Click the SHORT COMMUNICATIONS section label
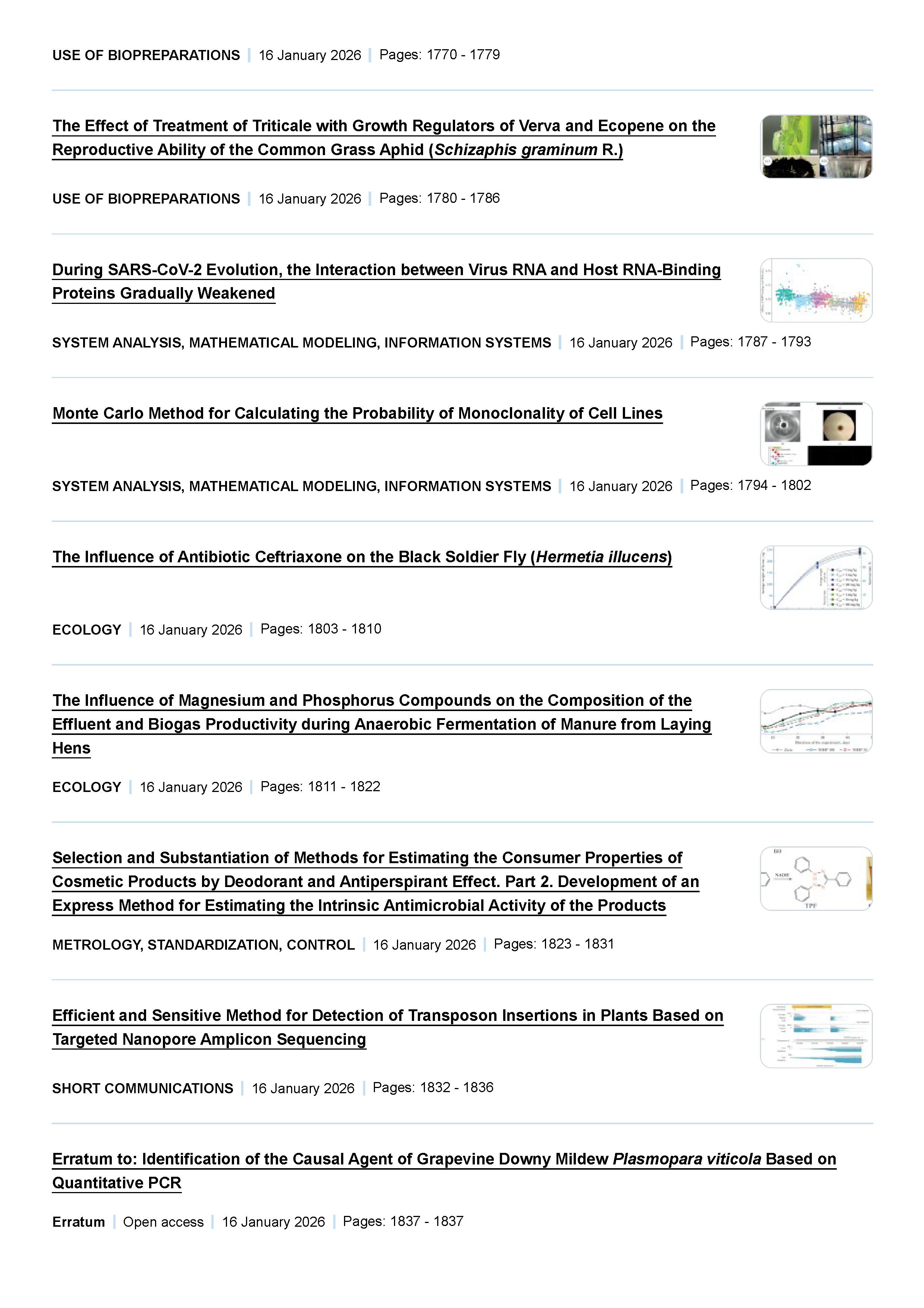The height and width of the screenshot is (1308, 924). (x=142, y=1088)
